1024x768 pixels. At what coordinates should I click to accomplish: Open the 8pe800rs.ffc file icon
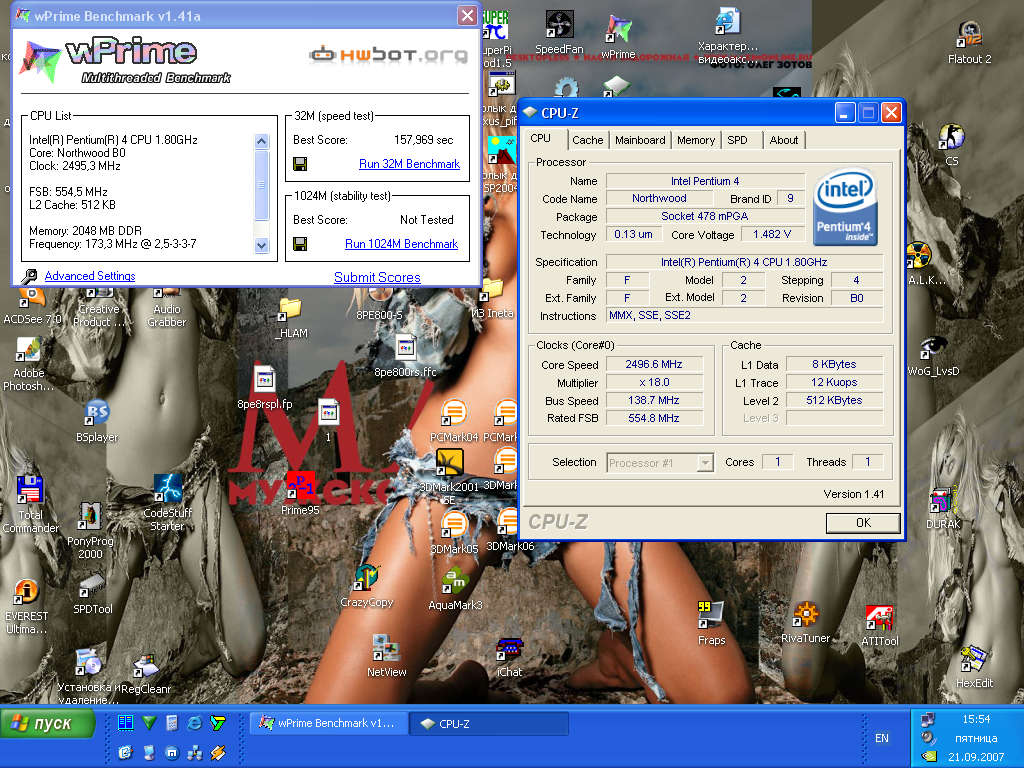point(405,356)
